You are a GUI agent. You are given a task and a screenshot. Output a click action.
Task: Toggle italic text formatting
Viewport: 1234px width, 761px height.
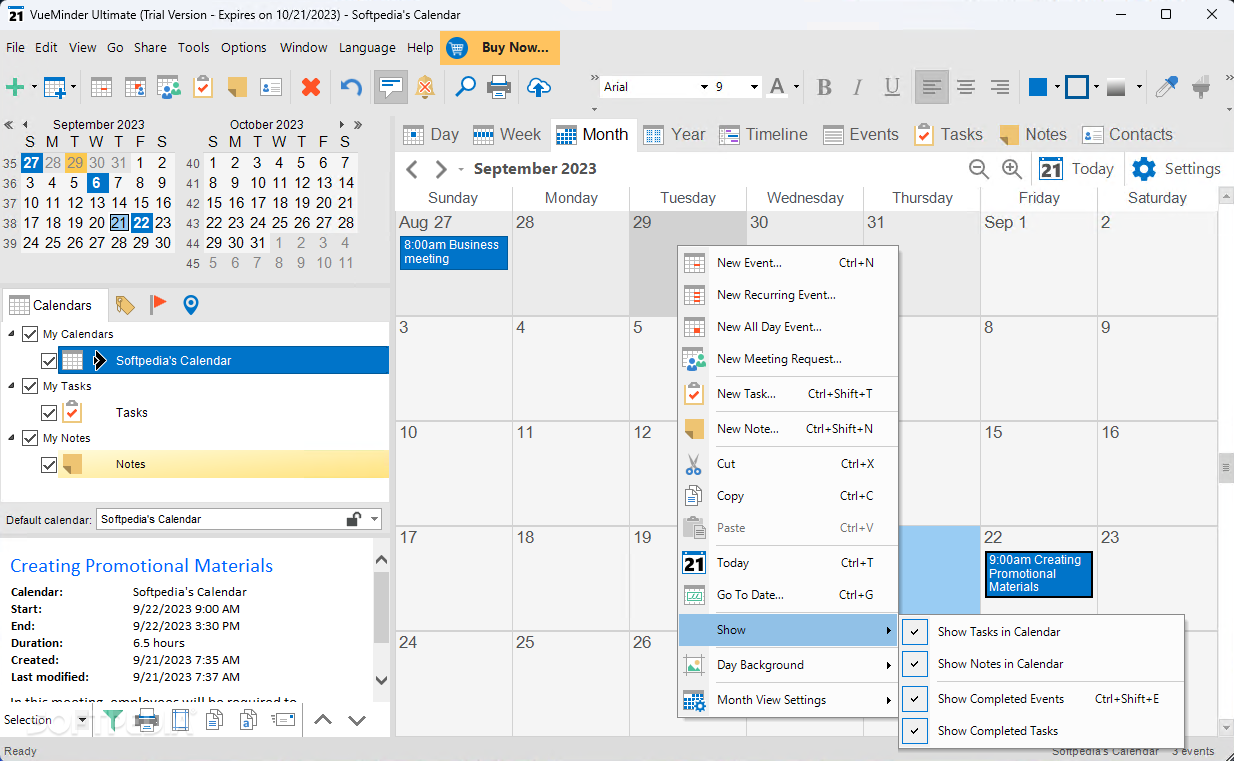click(x=858, y=87)
